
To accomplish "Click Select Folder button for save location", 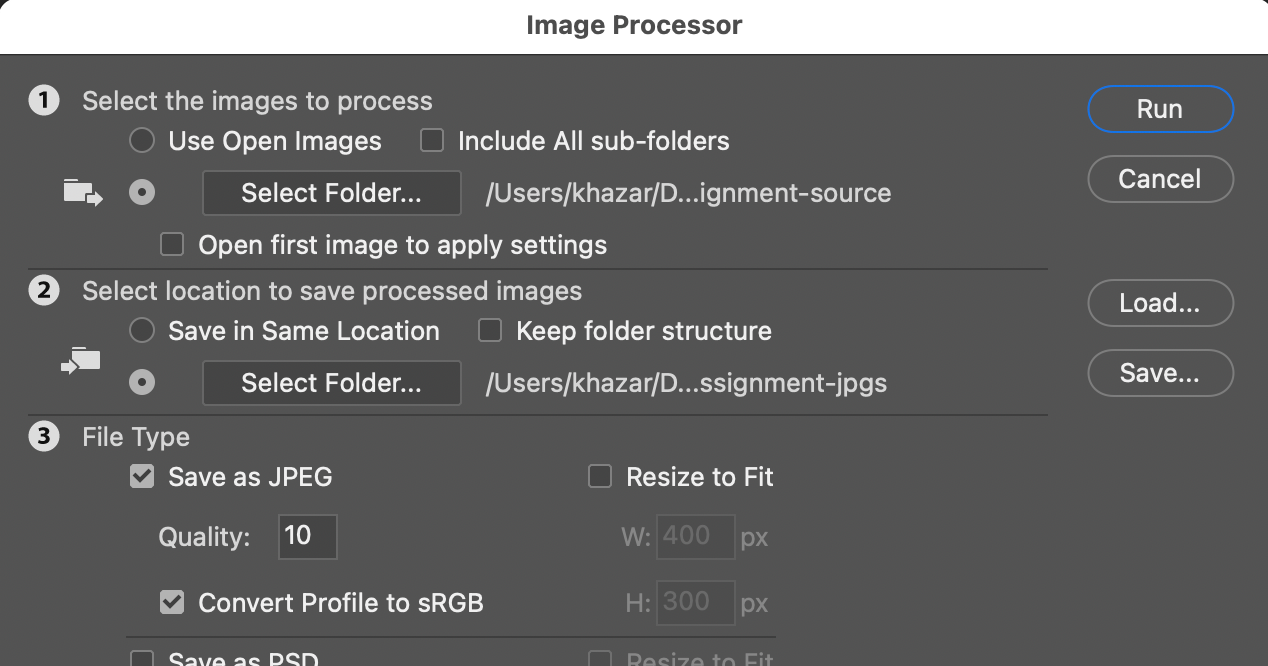I will click(332, 383).
